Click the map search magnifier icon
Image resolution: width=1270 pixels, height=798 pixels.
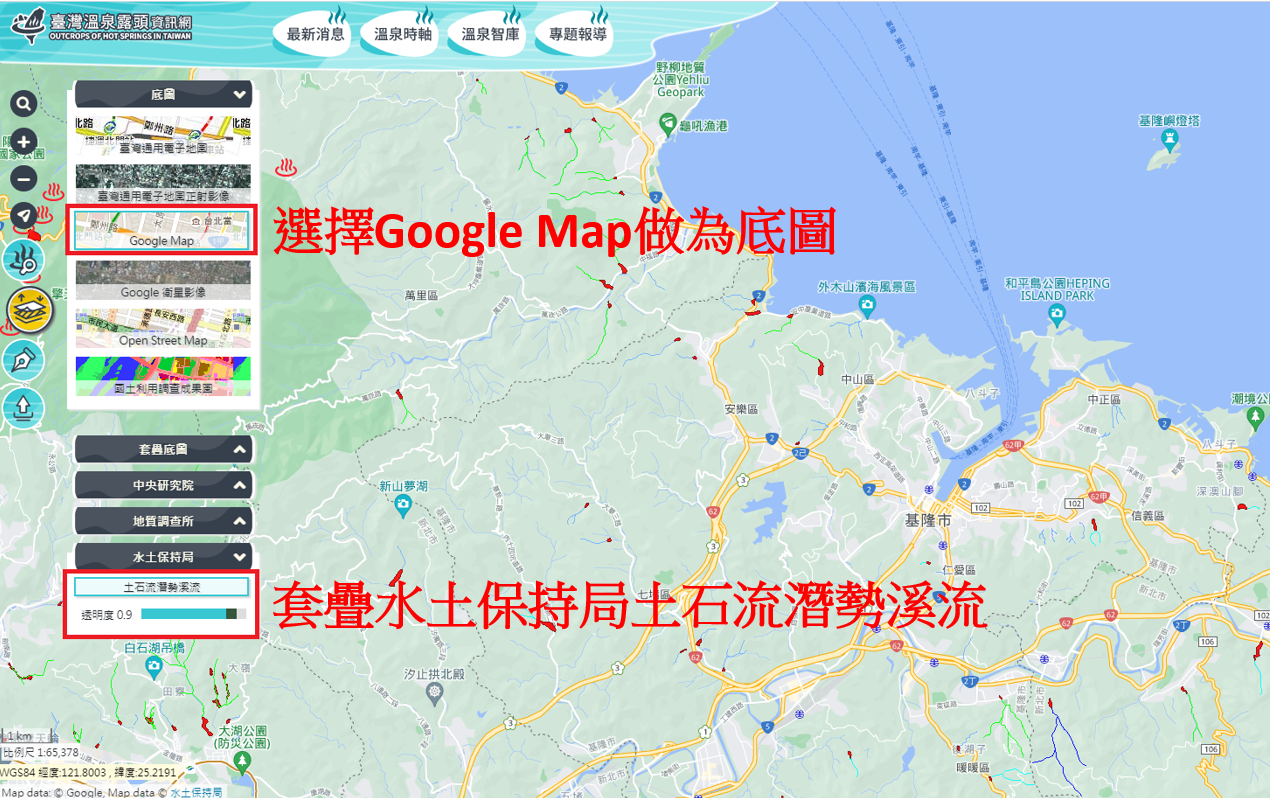(x=24, y=104)
